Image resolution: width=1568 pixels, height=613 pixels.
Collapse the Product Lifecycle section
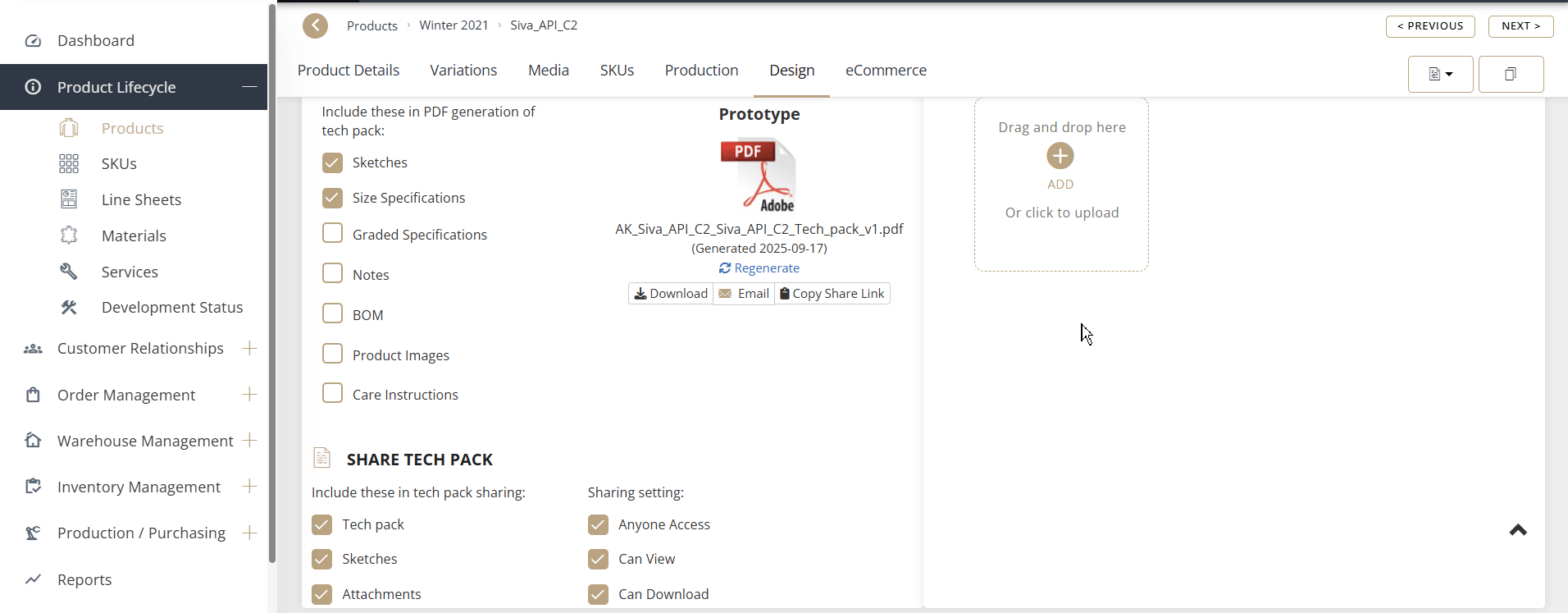[x=249, y=87]
